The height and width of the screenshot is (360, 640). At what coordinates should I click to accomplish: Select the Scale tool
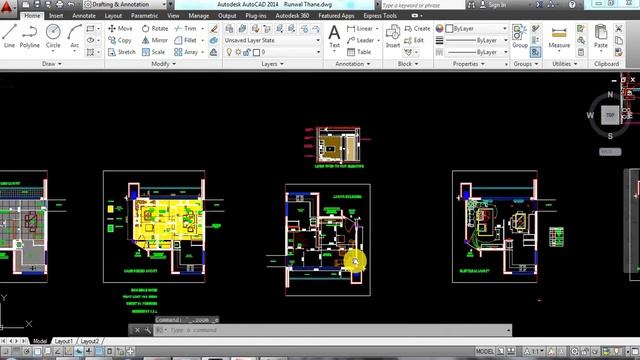coord(153,52)
